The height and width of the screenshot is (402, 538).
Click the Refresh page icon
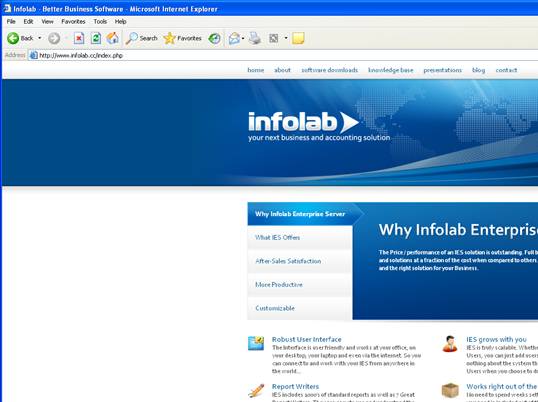pos(96,38)
